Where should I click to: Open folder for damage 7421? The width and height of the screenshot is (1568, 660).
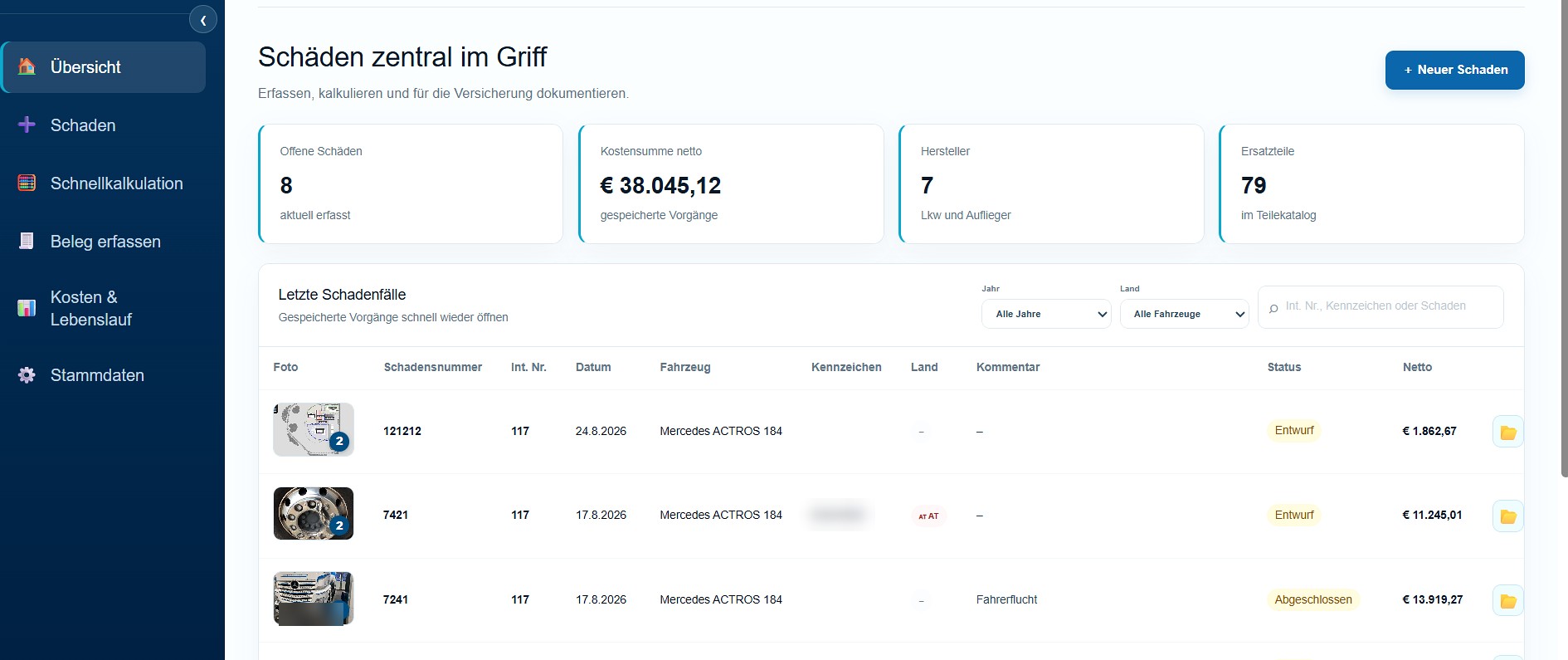click(x=1507, y=516)
